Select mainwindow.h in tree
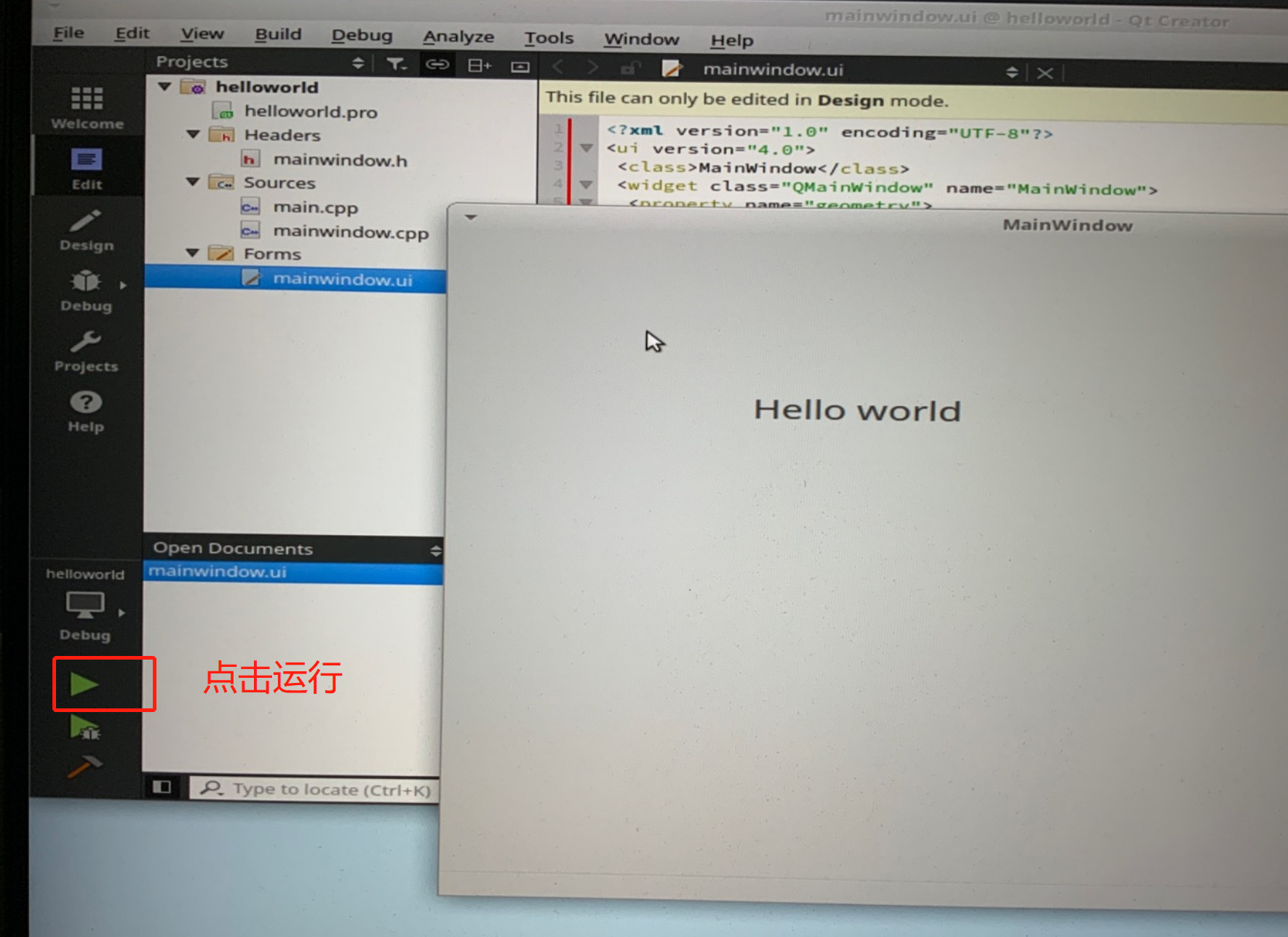Image resolution: width=1288 pixels, height=937 pixels. [340, 160]
